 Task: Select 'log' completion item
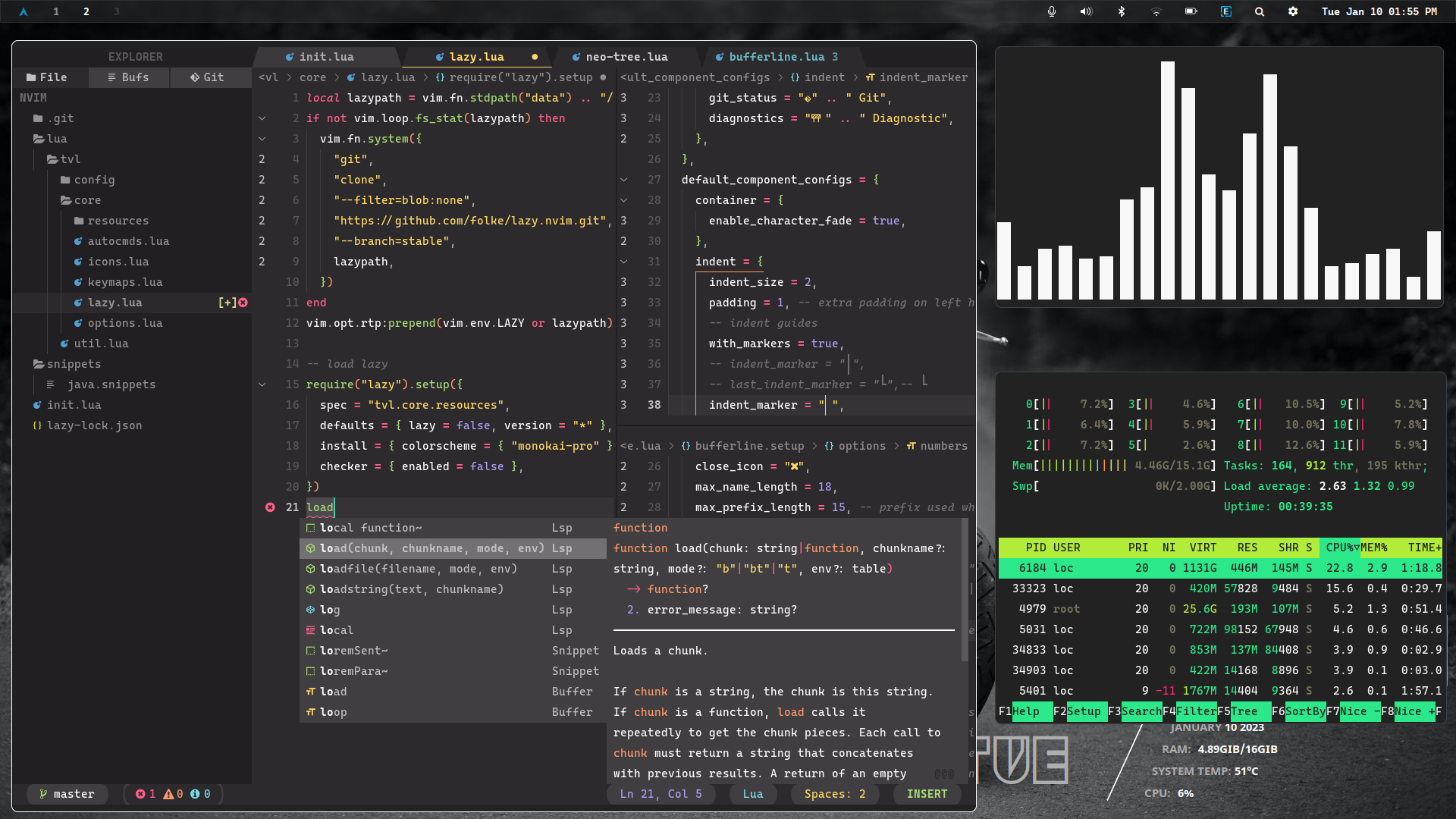coord(453,610)
